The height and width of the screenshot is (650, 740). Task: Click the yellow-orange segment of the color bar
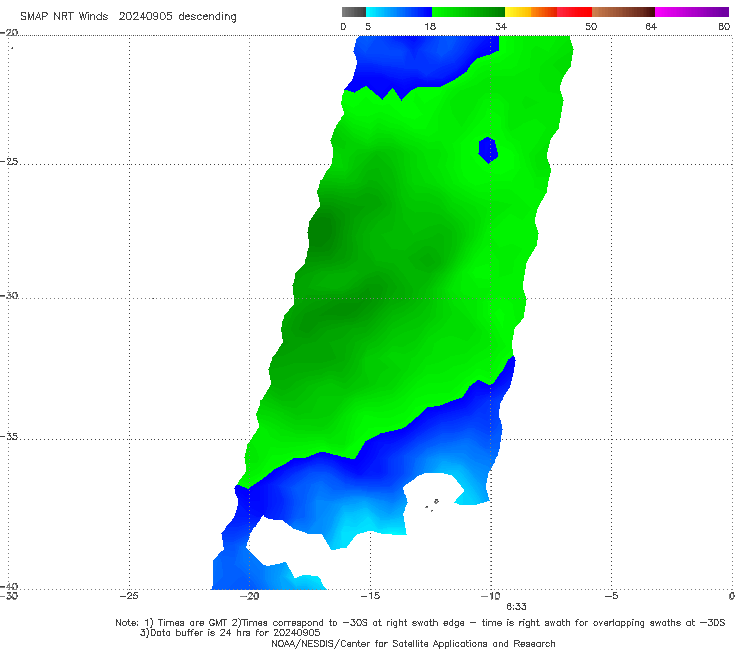pyautogui.click(x=531, y=12)
